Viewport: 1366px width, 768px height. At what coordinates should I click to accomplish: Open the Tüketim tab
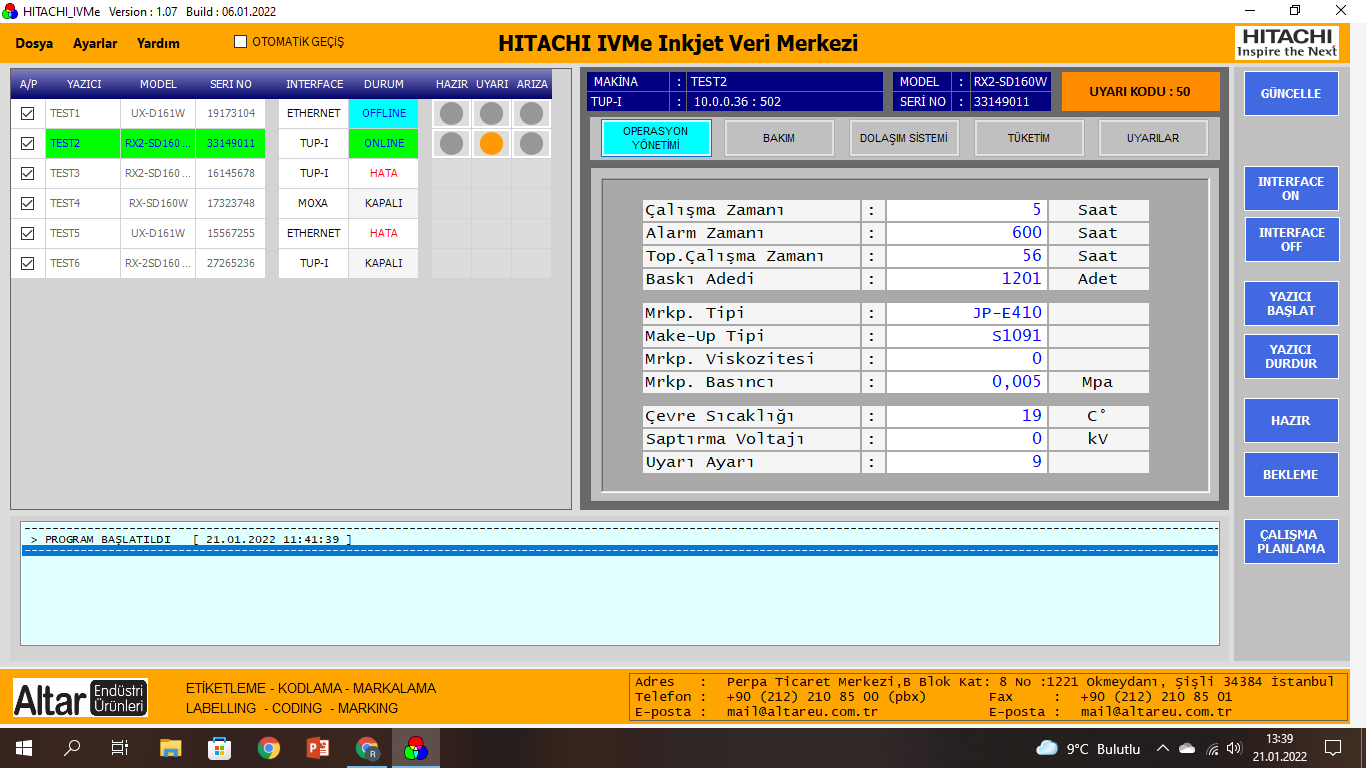tap(1029, 138)
